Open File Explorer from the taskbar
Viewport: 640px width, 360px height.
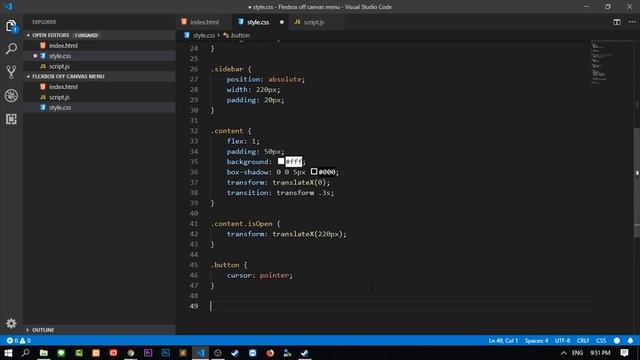pyautogui.click(x=44, y=353)
